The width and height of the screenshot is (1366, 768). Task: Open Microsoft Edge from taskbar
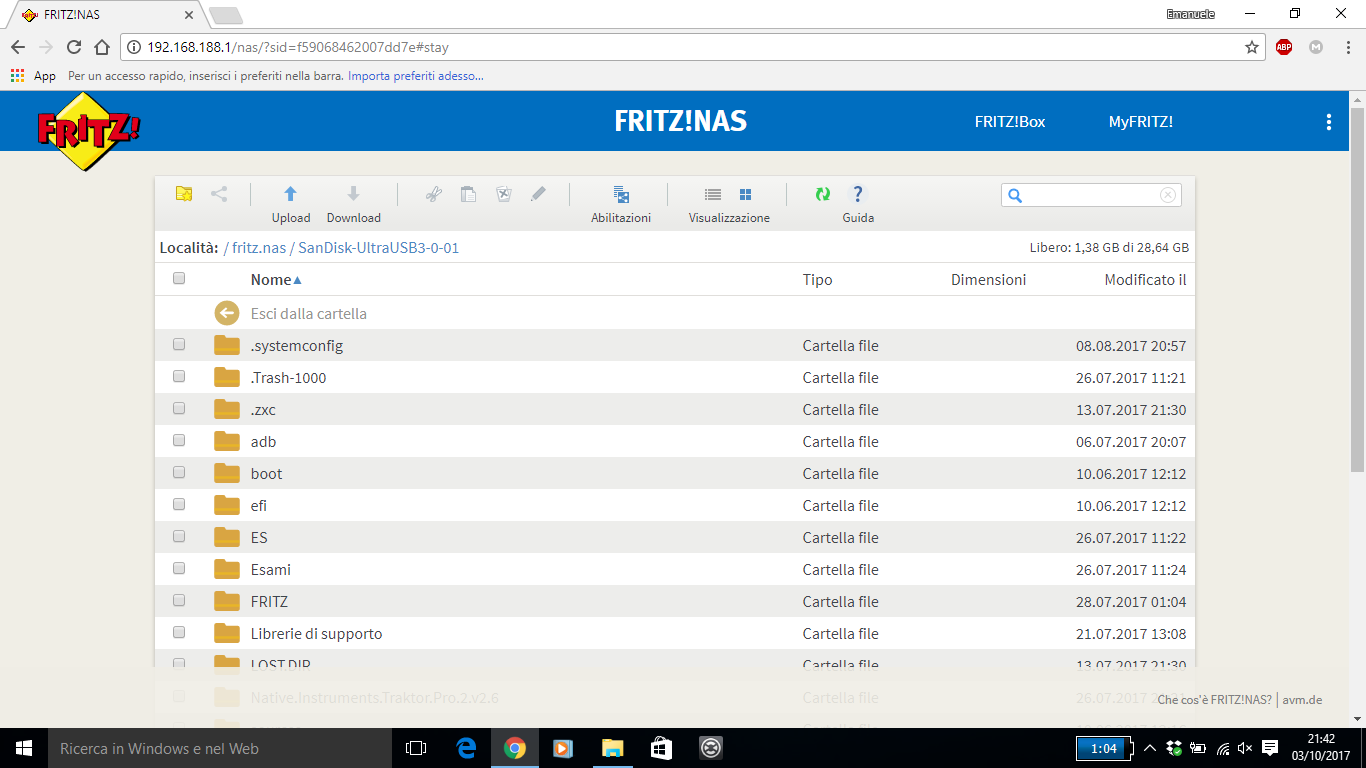tap(466, 748)
